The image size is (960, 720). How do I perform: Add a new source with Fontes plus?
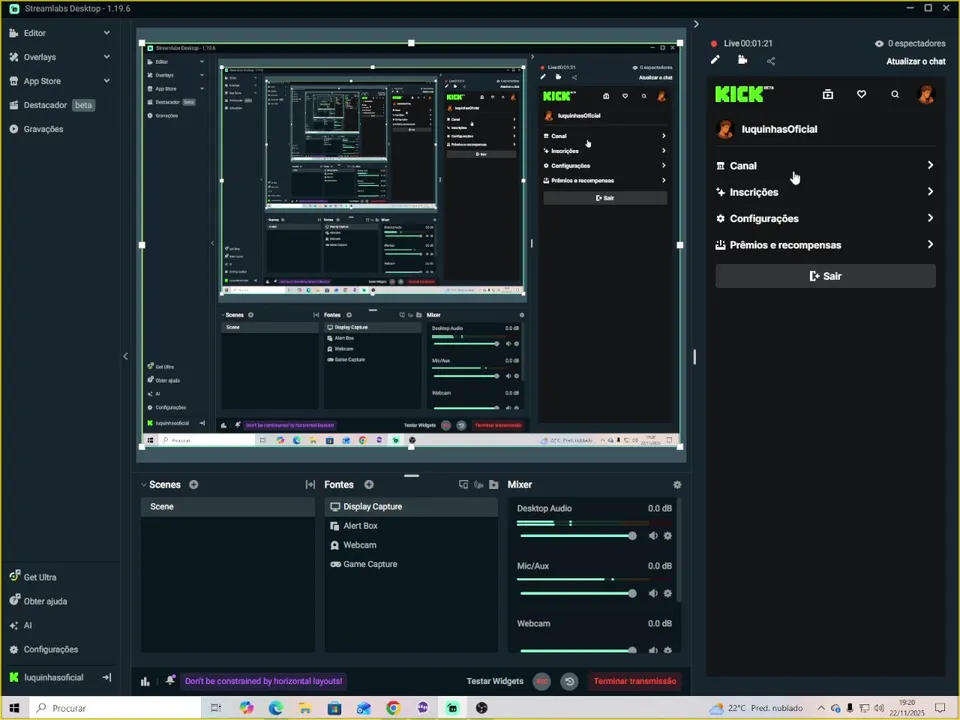point(369,484)
